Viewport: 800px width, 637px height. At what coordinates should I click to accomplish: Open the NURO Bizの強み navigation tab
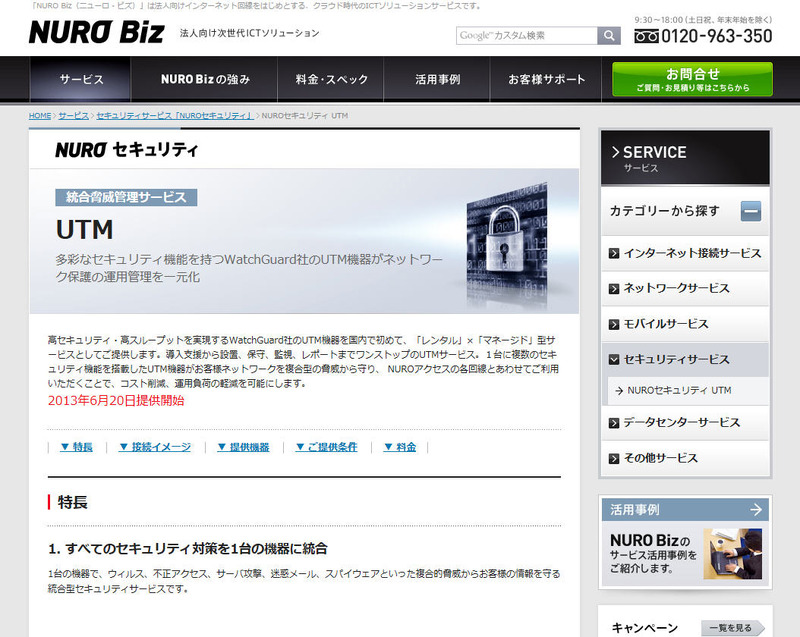205,79
